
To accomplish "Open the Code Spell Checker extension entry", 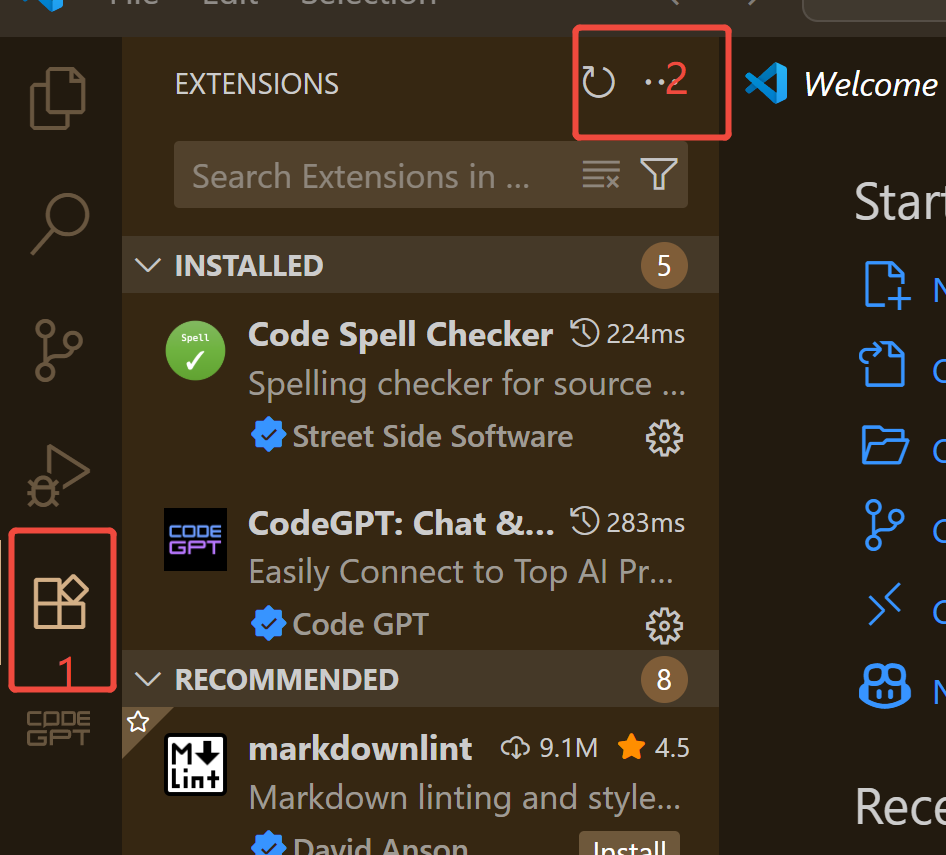I will coord(400,335).
